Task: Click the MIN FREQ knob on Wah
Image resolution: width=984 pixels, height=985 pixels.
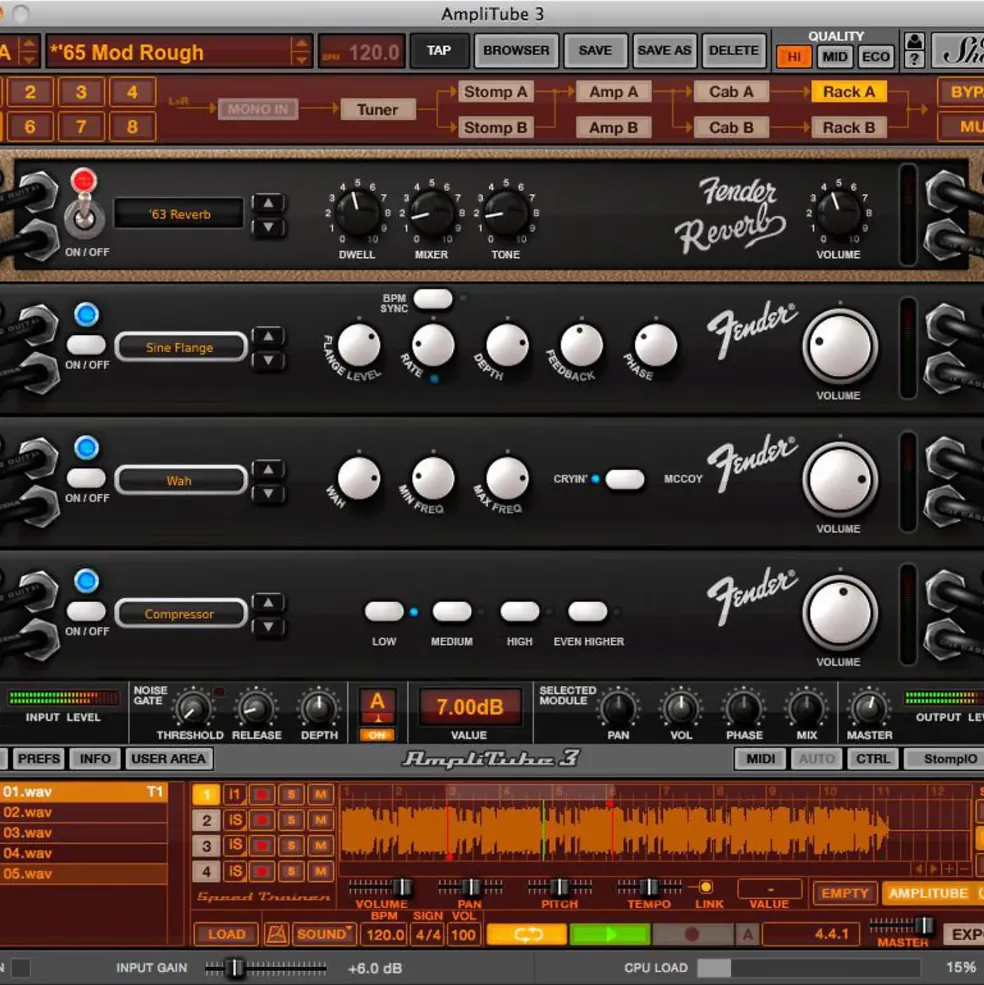Action: point(433,478)
